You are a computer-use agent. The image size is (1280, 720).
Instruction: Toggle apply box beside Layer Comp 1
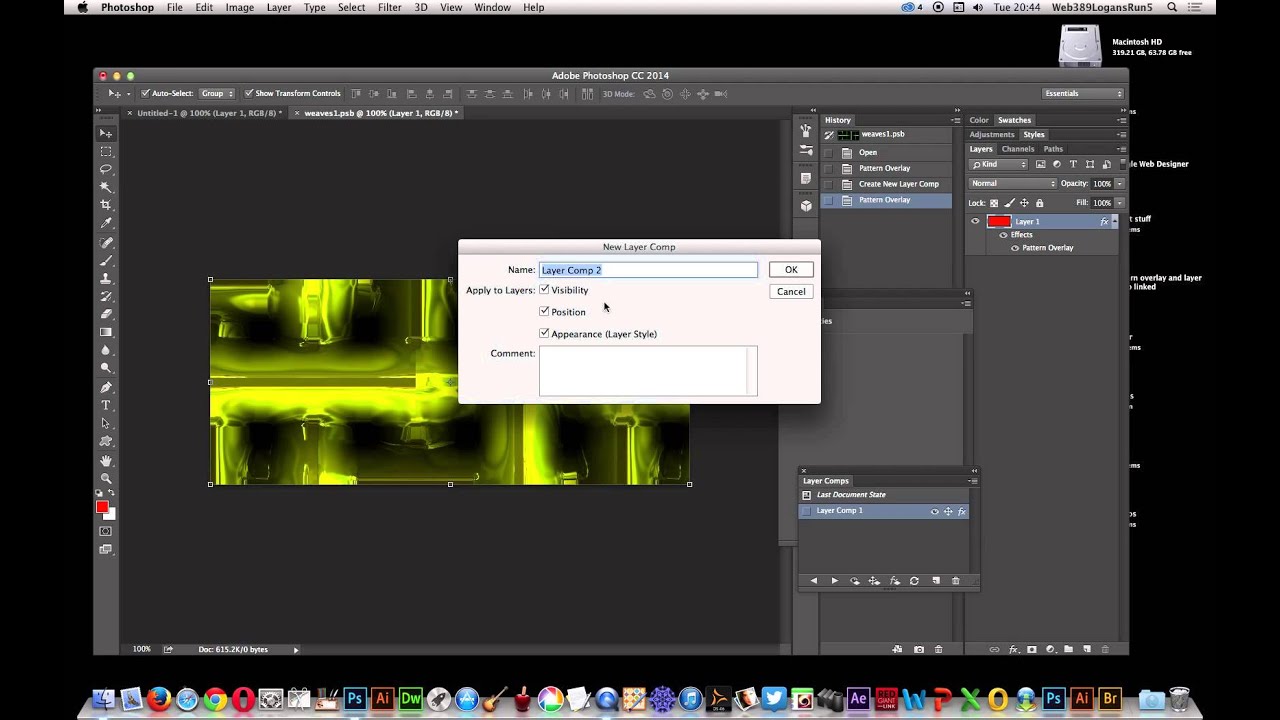(806, 511)
